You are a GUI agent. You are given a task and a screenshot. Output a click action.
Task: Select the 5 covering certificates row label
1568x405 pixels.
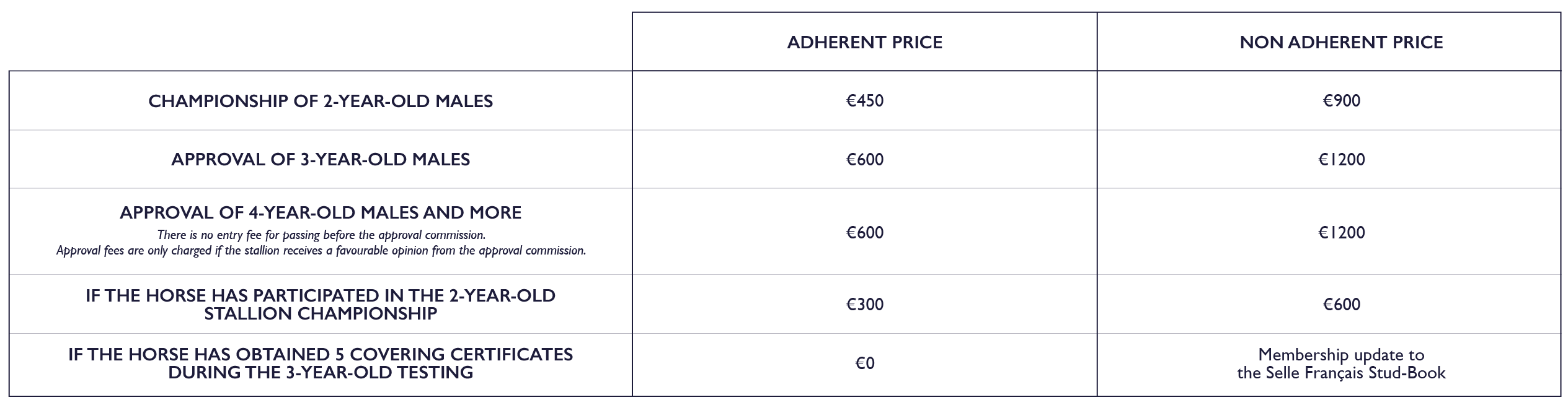(321, 363)
